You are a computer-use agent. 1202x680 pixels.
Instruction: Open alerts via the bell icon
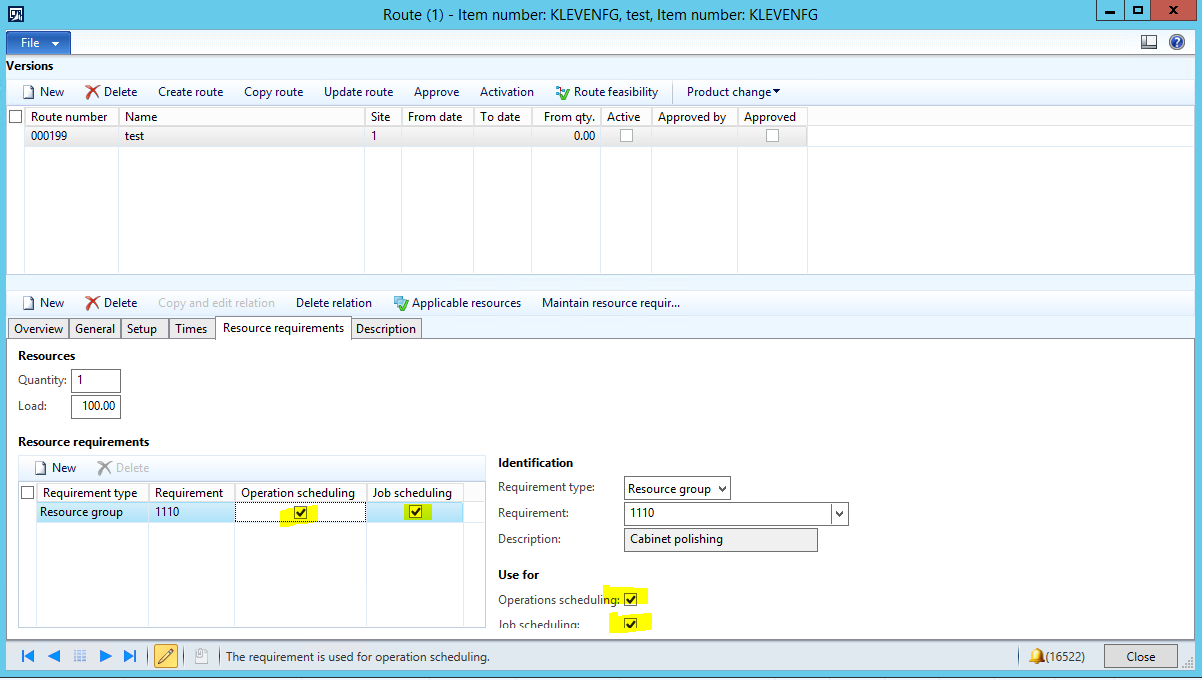(x=1036, y=656)
